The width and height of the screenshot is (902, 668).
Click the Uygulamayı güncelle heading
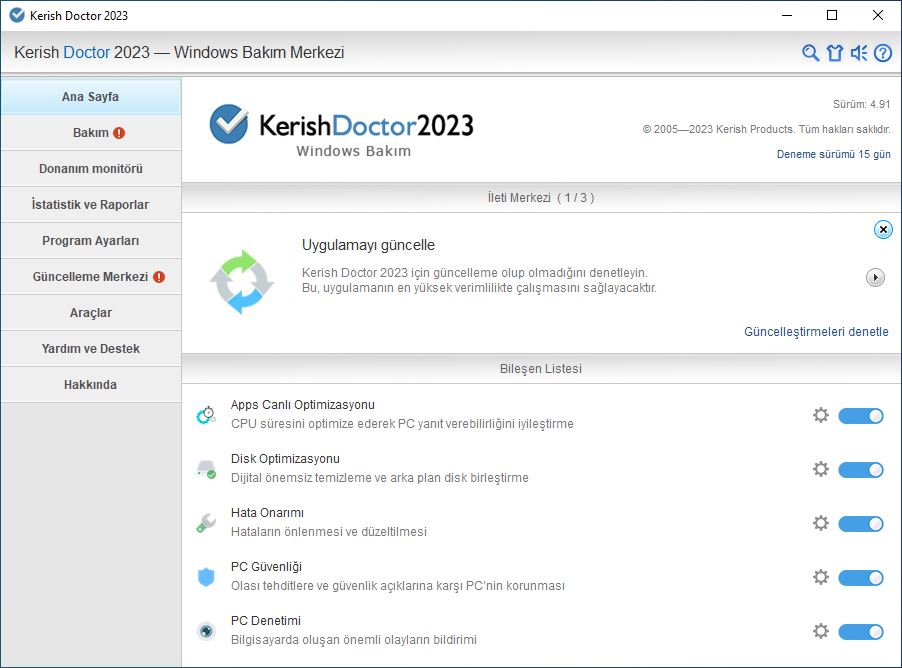[368, 245]
